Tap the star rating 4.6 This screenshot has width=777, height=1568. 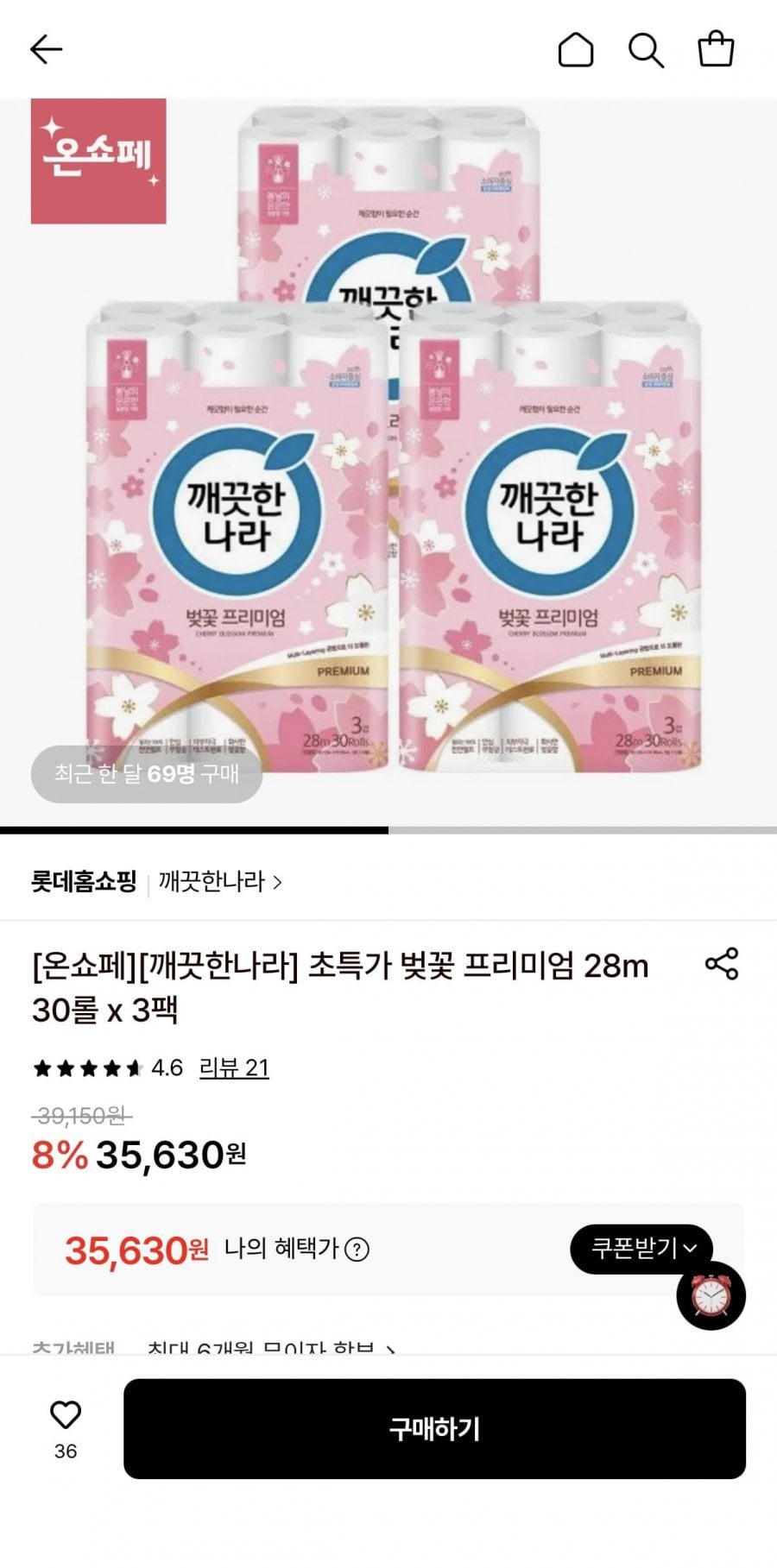(108, 1068)
